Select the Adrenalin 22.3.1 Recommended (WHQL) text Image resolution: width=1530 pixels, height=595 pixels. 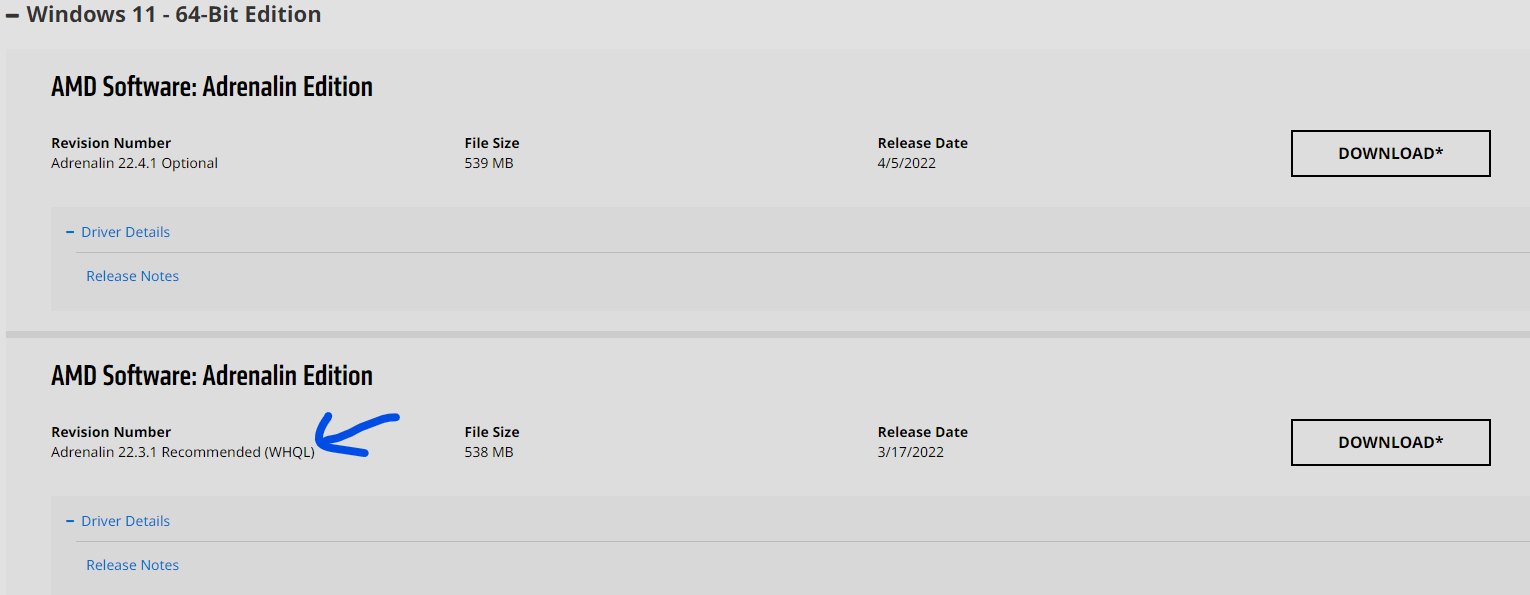pos(182,452)
